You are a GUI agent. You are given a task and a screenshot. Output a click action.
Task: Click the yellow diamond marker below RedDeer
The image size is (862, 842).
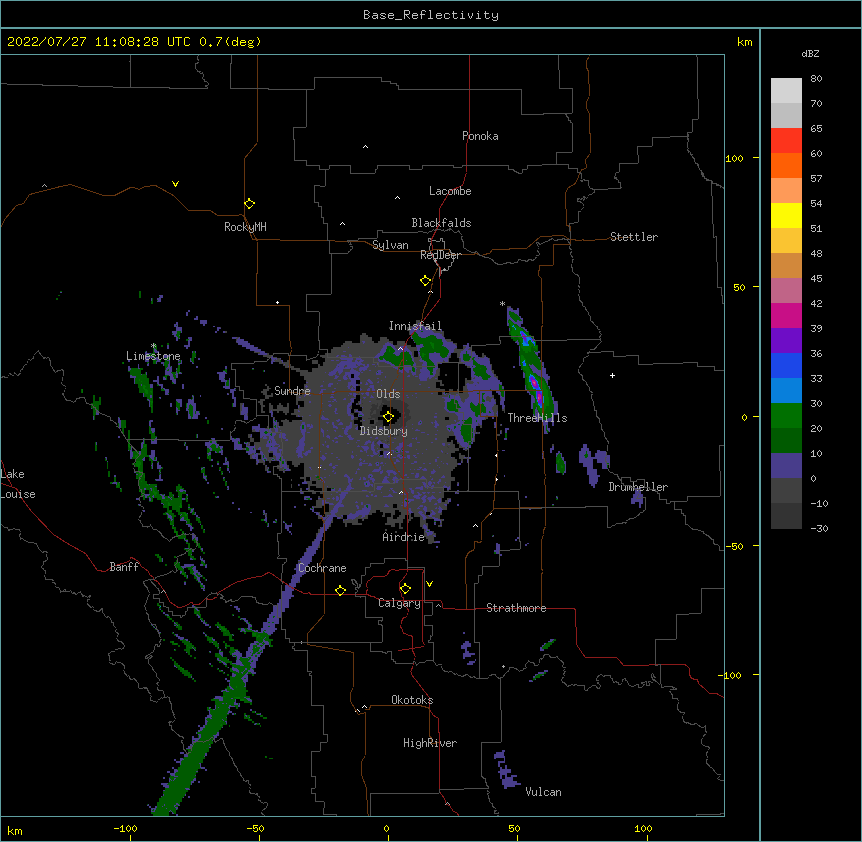click(x=426, y=281)
